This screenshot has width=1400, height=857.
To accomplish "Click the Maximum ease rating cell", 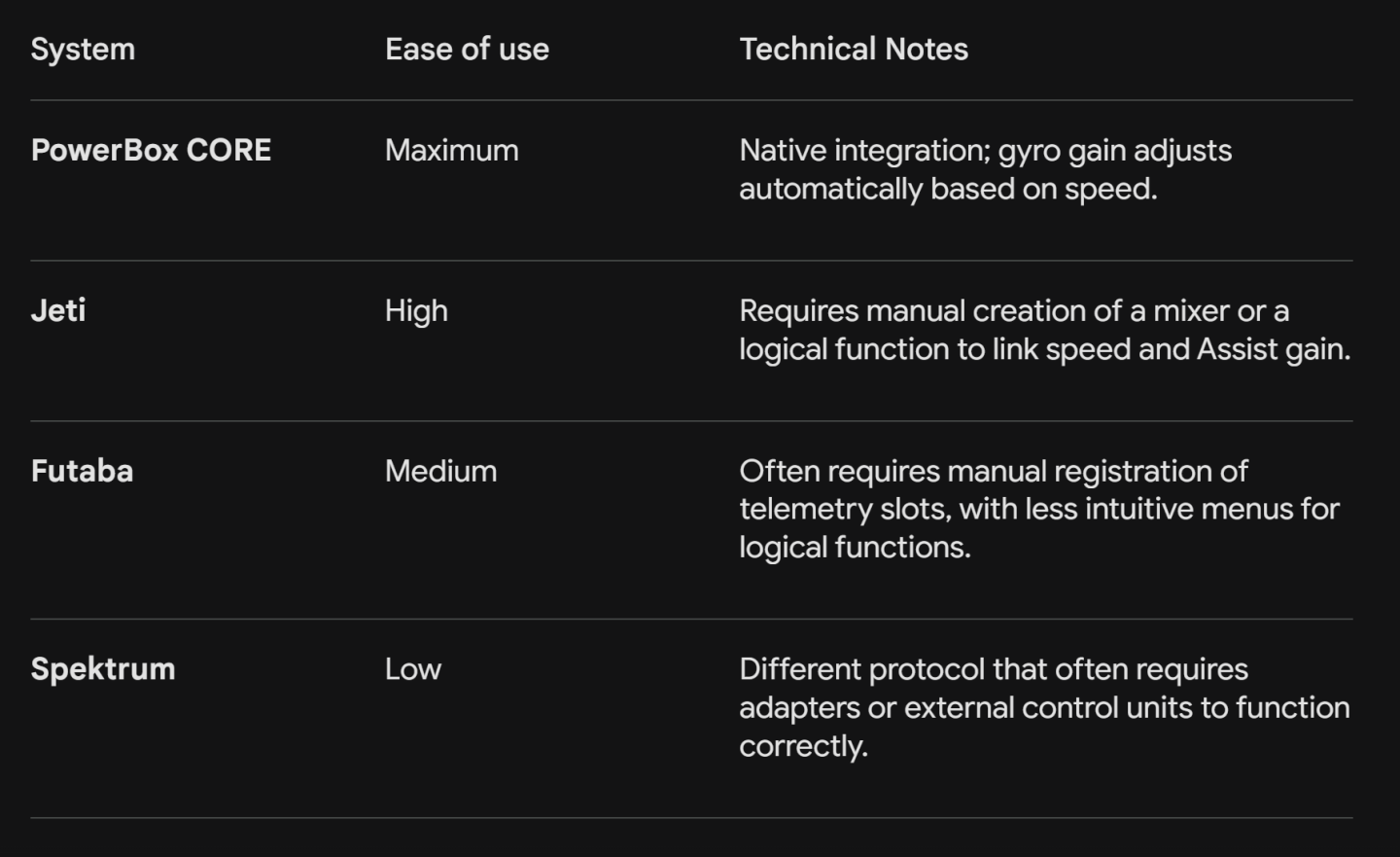I will [452, 151].
